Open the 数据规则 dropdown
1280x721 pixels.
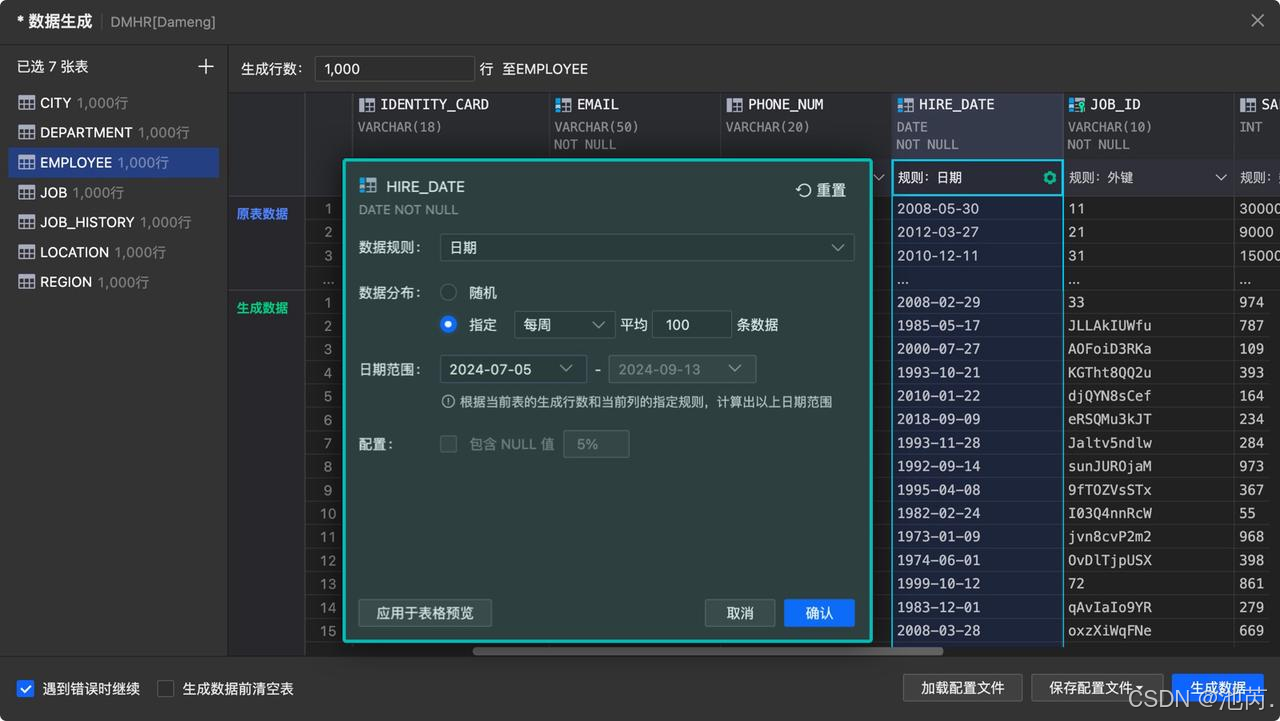[647, 247]
